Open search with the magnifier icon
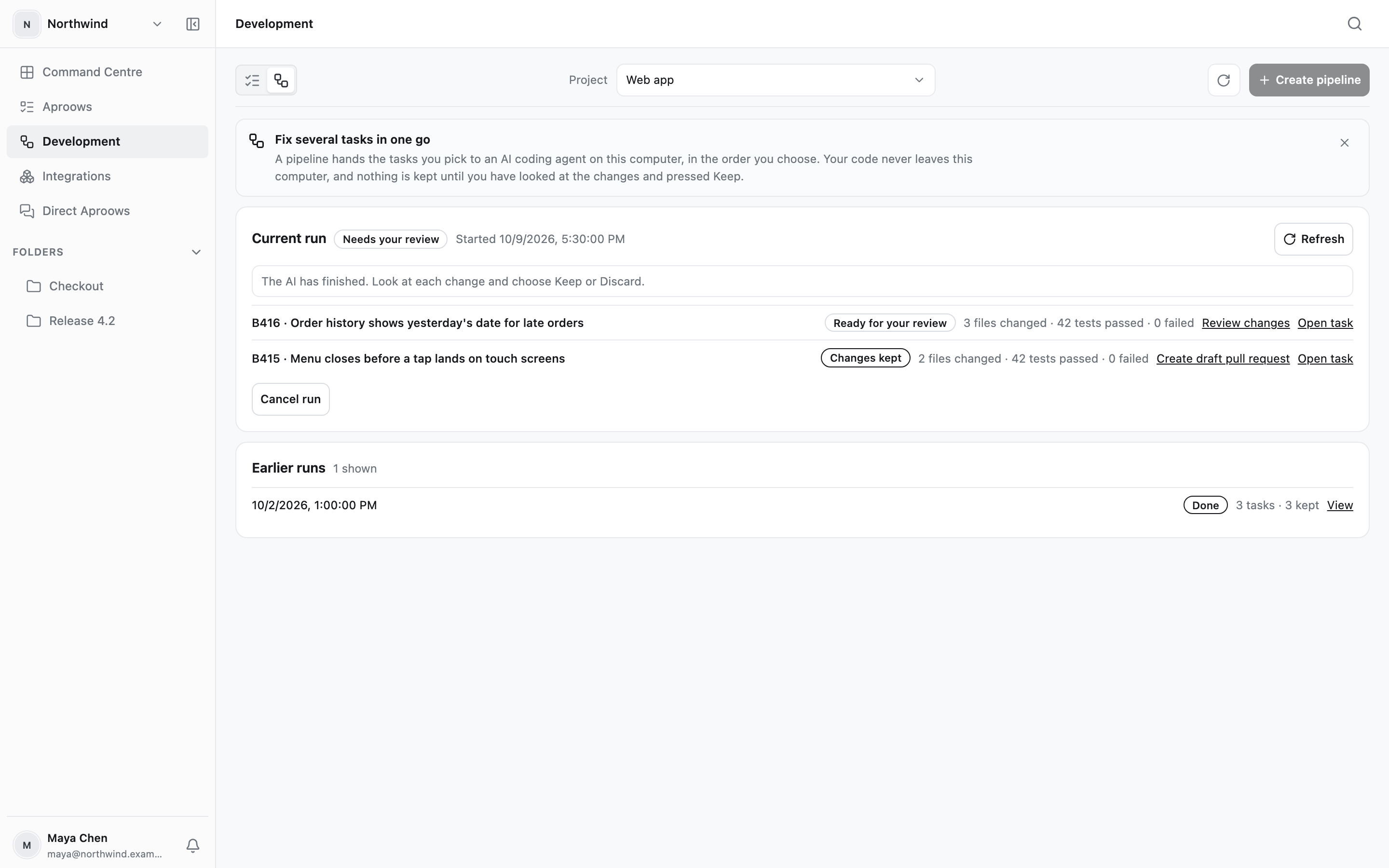 tap(1355, 24)
